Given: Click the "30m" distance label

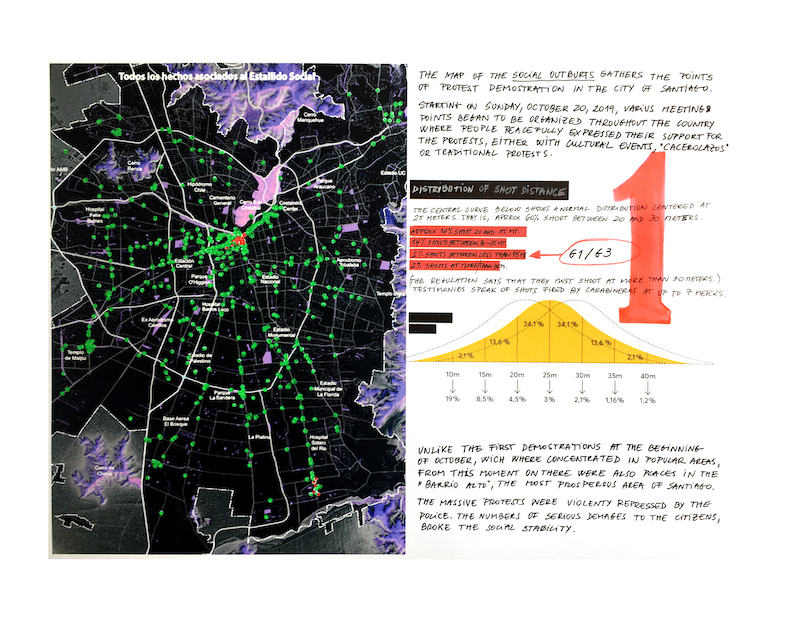Looking at the screenshot, I should tap(583, 375).
